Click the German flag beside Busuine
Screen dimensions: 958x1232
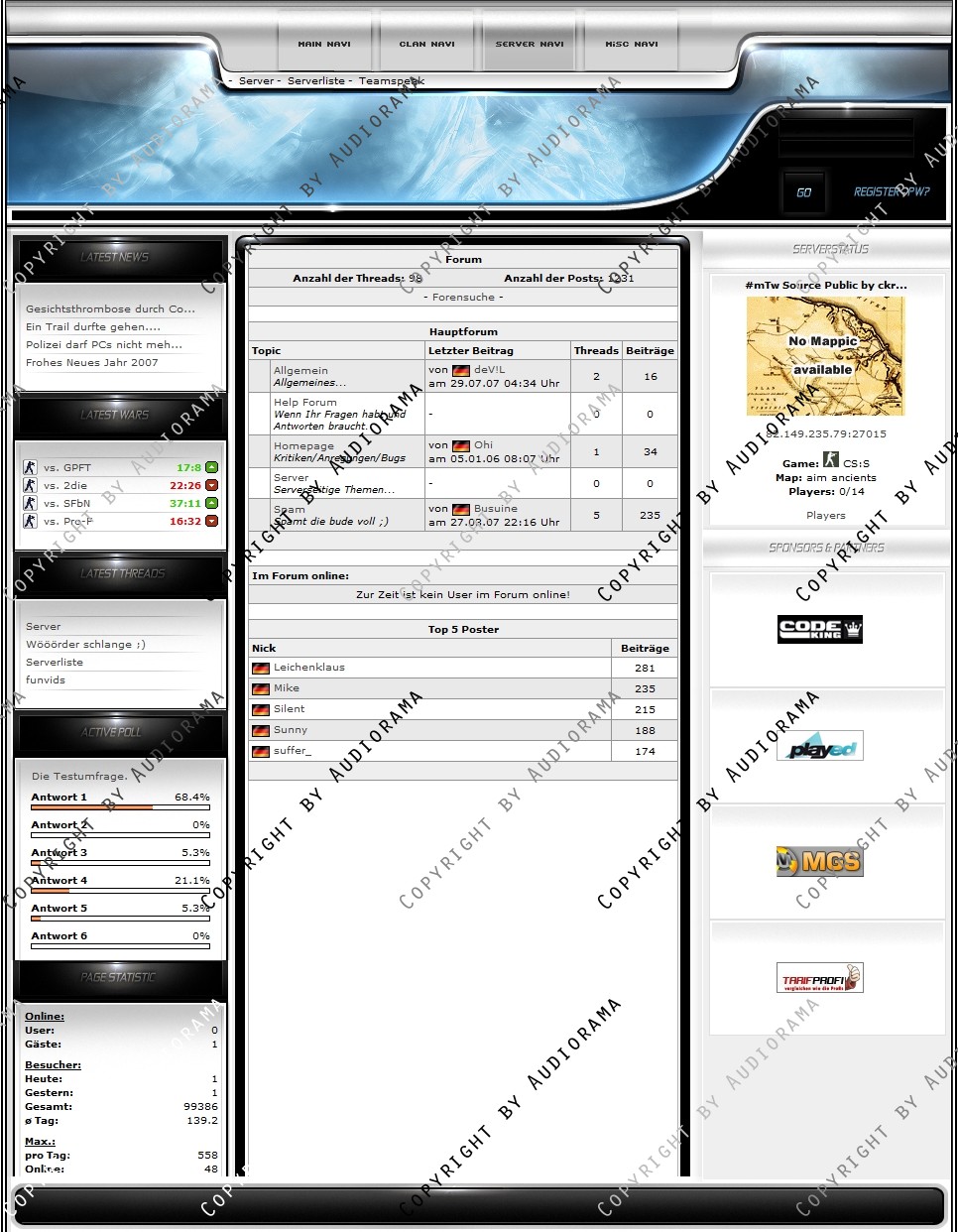click(x=461, y=509)
